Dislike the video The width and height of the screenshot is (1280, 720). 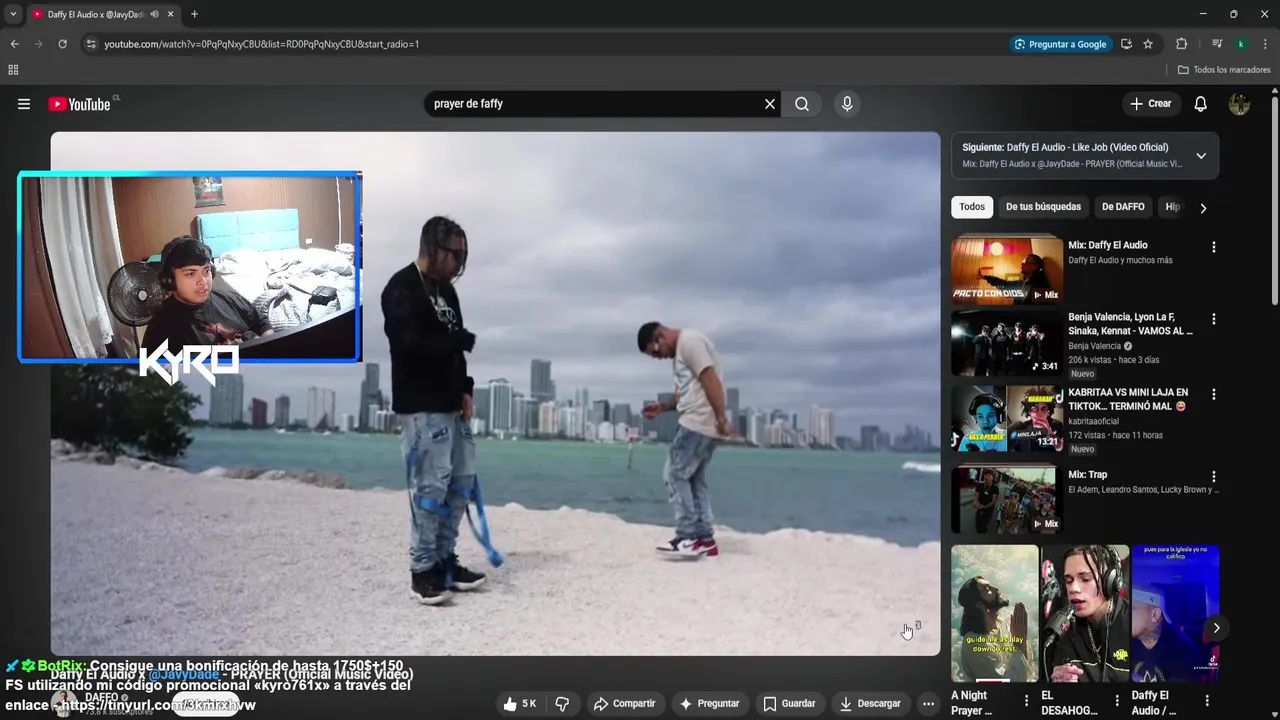(x=562, y=704)
